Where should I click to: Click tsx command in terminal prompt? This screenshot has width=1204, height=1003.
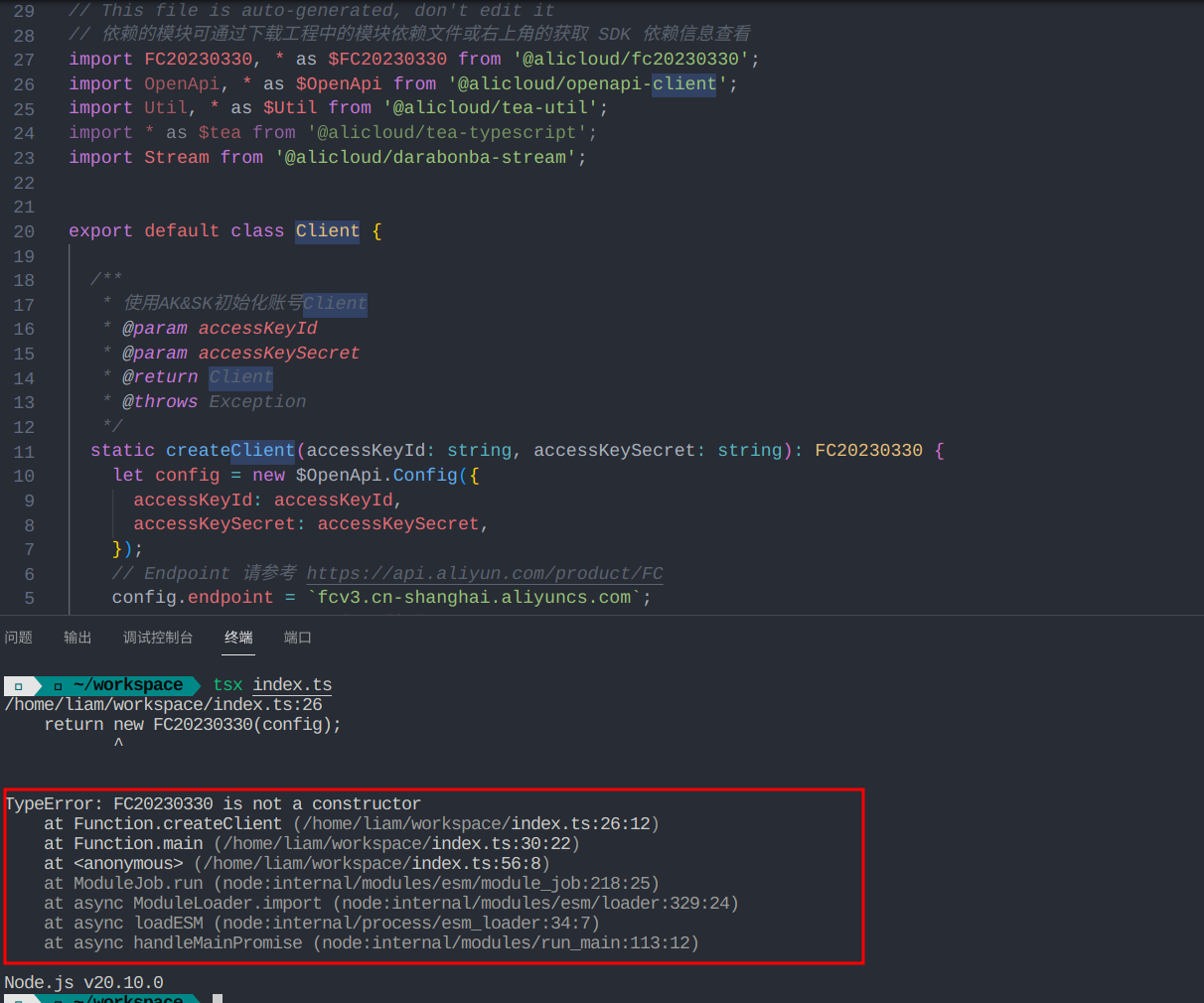(x=227, y=685)
